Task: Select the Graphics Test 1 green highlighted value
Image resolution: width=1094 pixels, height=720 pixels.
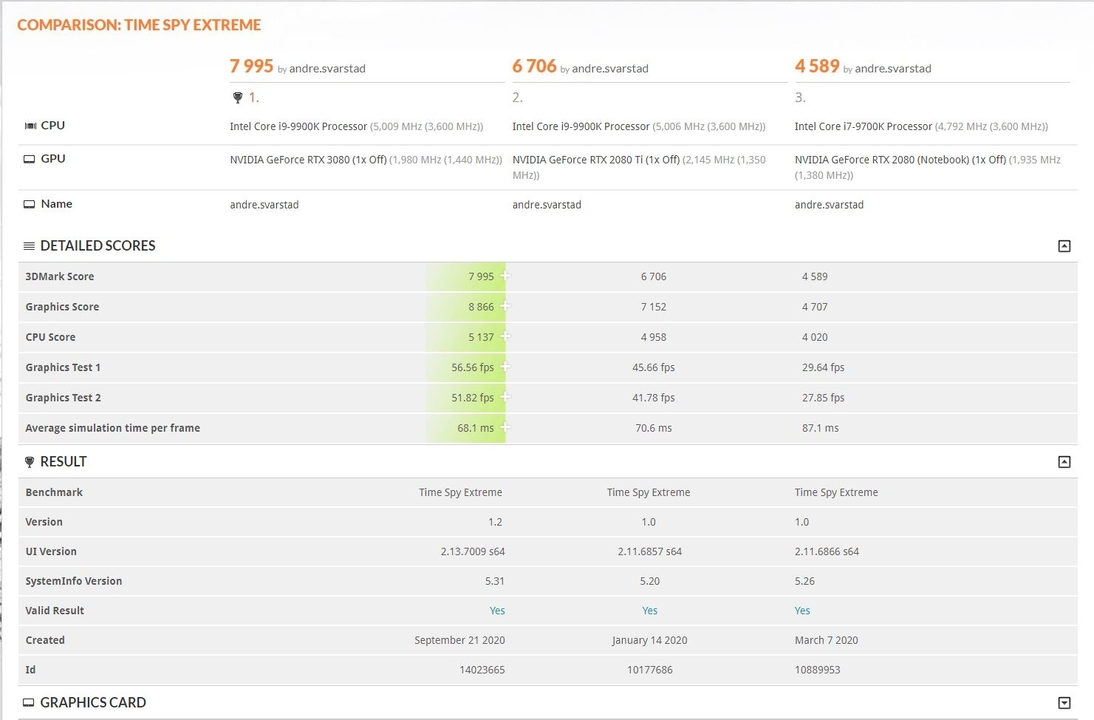Action: 472,367
